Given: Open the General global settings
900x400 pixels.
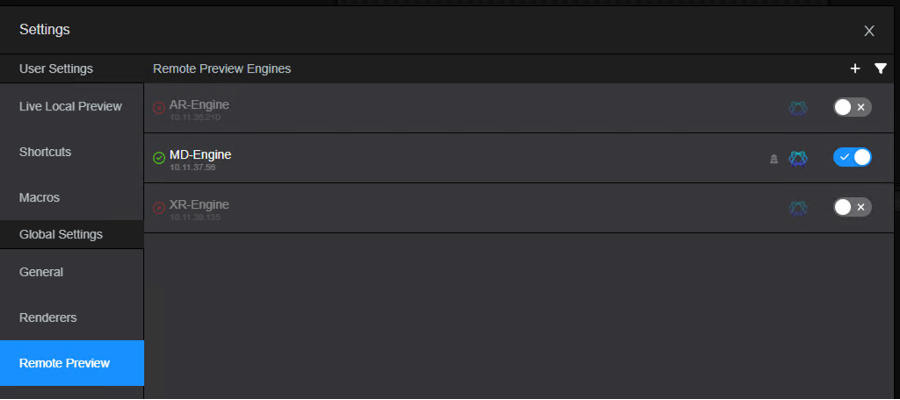Looking at the screenshot, I should [x=41, y=271].
